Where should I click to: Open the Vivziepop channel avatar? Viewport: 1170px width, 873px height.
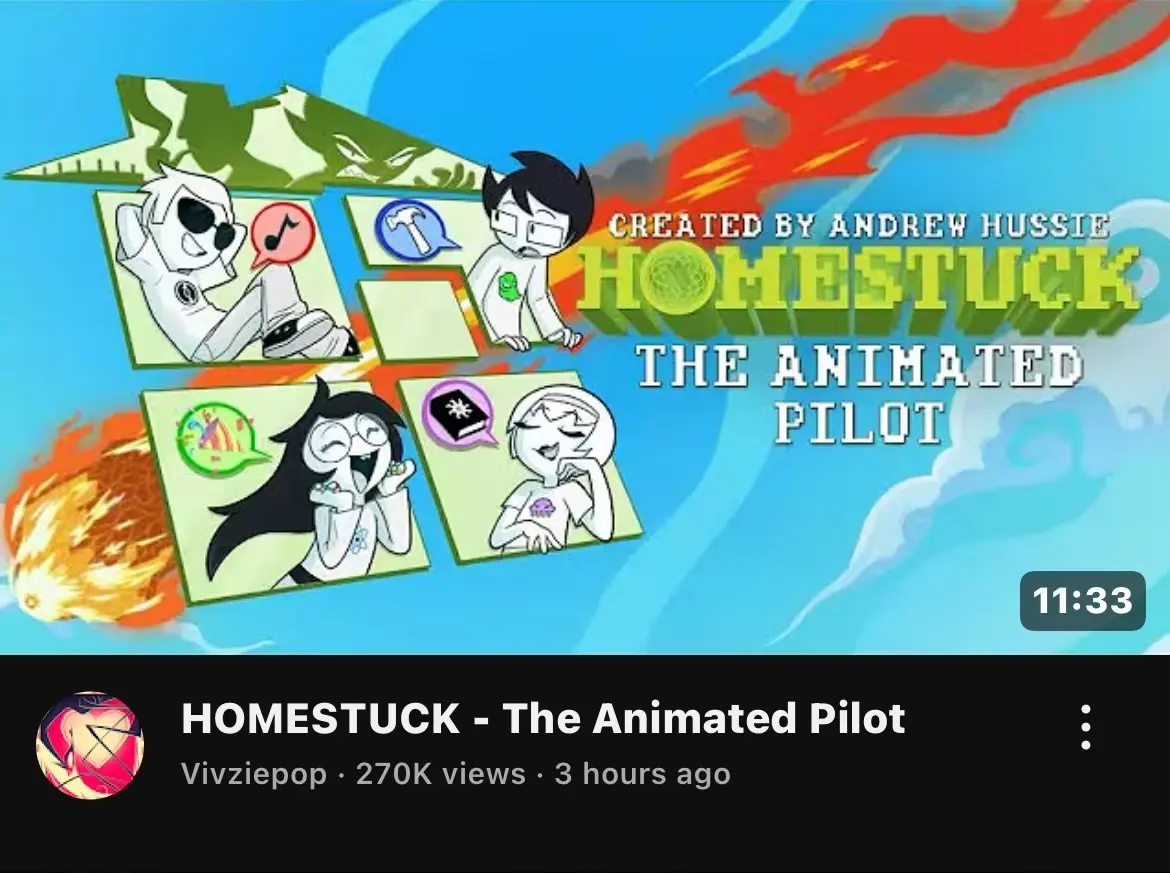(90, 745)
